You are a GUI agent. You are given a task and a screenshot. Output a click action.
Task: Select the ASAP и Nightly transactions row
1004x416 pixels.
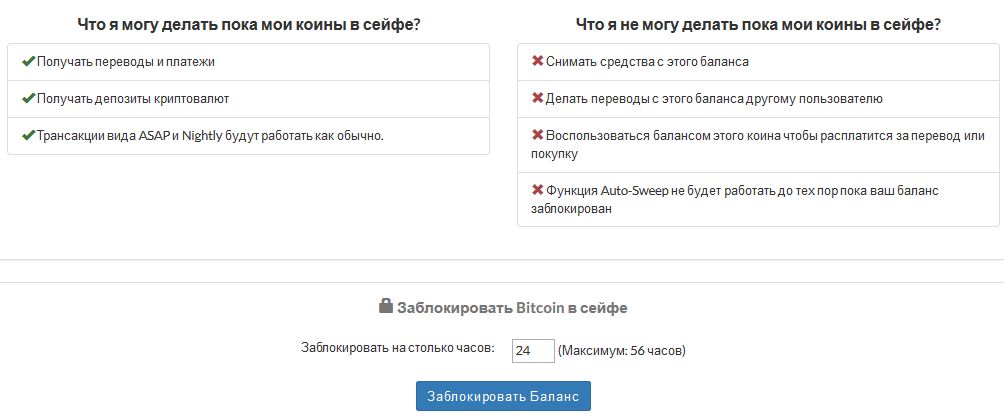tap(248, 136)
